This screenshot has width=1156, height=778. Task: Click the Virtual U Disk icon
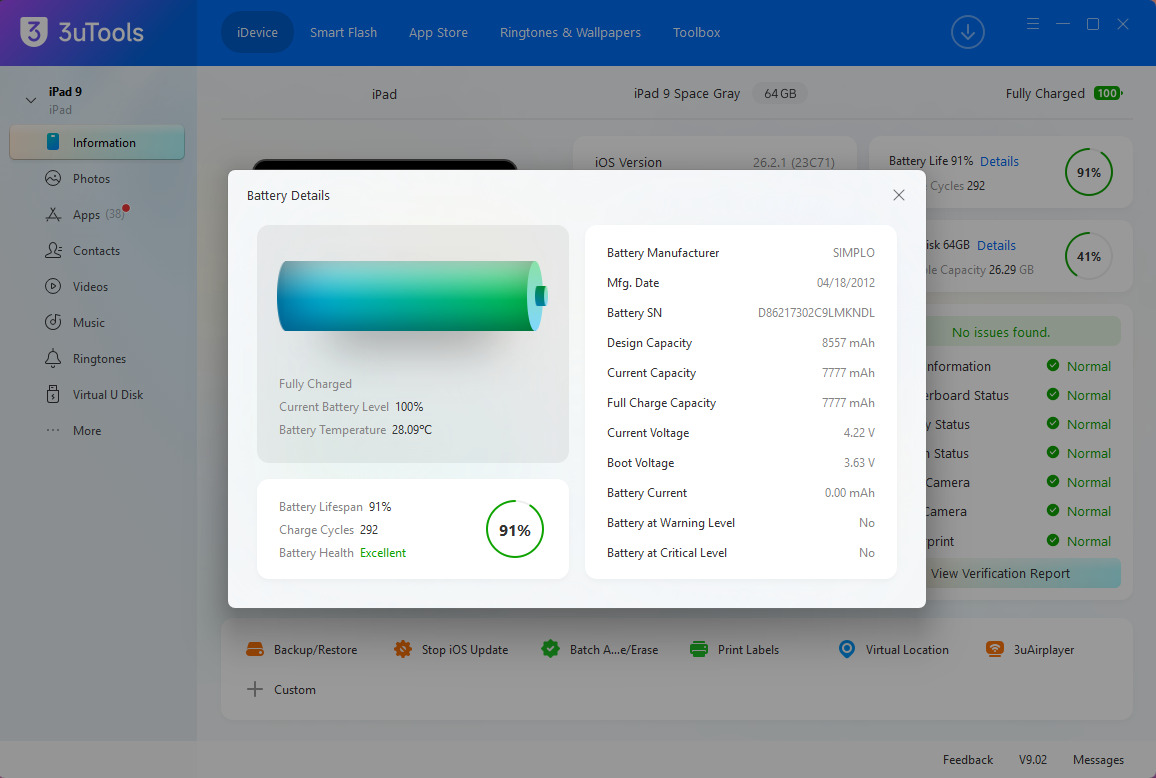(53, 394)
